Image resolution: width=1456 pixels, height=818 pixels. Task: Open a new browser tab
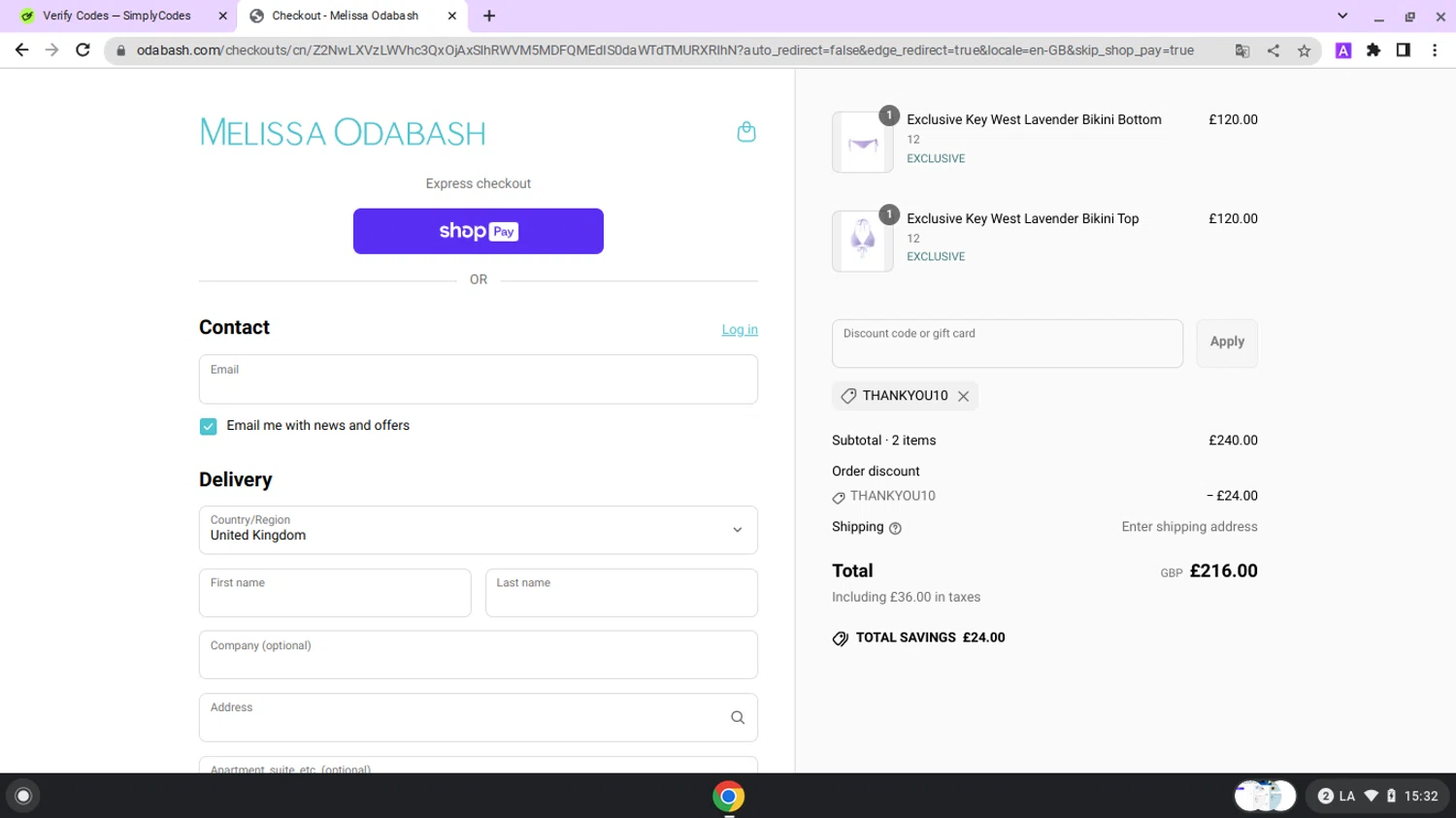489,16
